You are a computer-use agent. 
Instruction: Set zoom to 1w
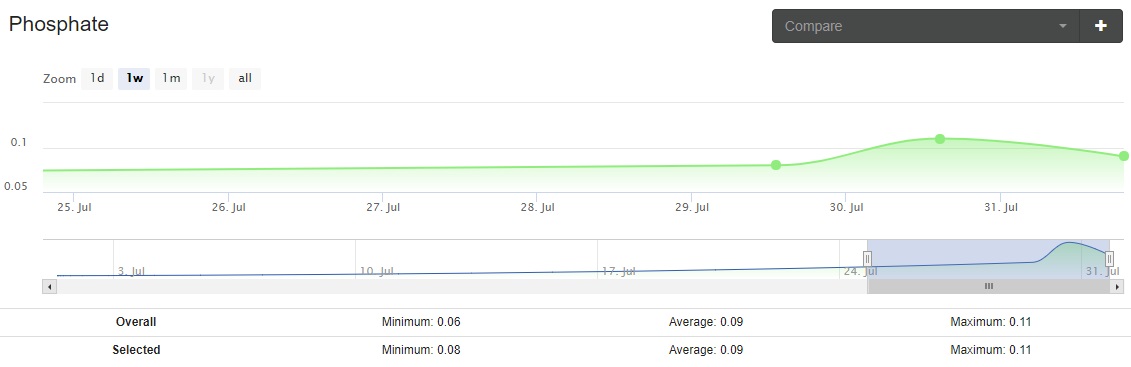pyautogui.click(x=134, y=78)
